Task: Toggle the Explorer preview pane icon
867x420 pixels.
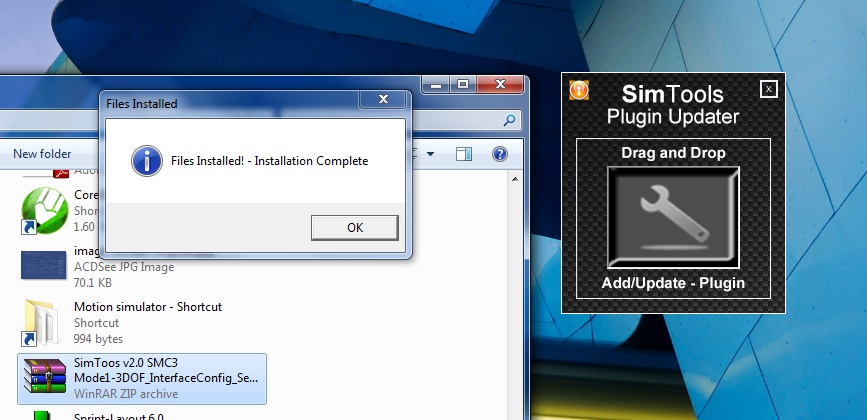Action: click(x=463, y=154)
